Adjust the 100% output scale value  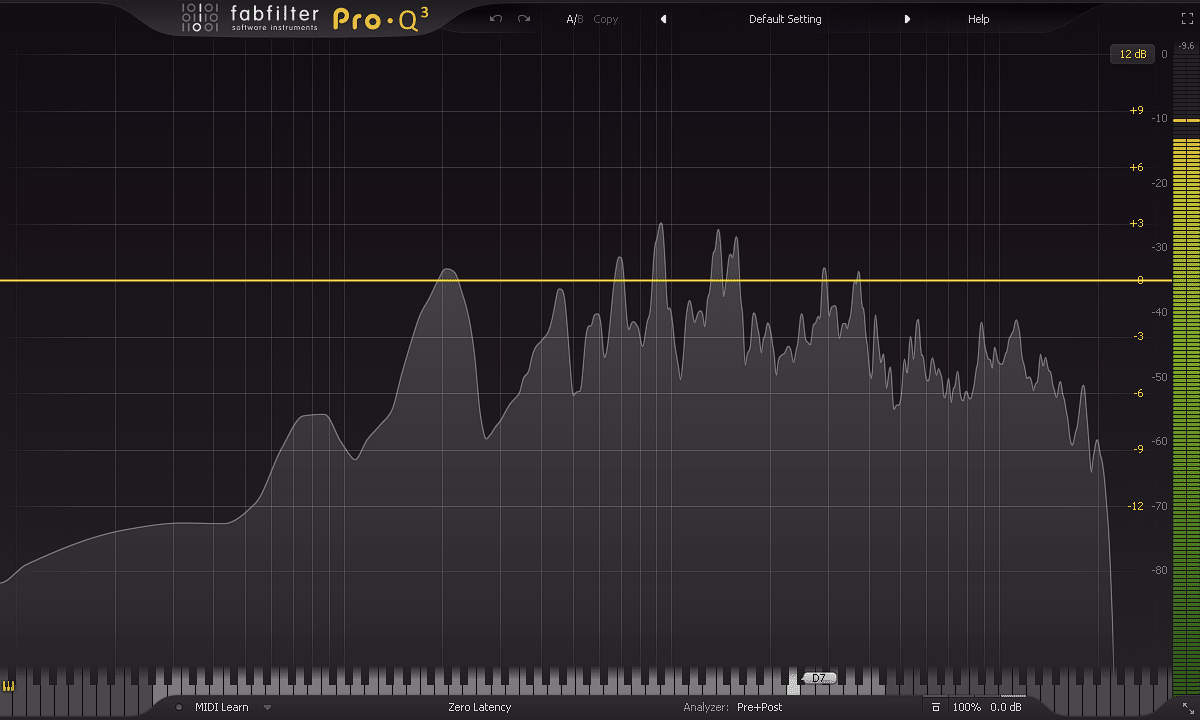coord(966,707)
